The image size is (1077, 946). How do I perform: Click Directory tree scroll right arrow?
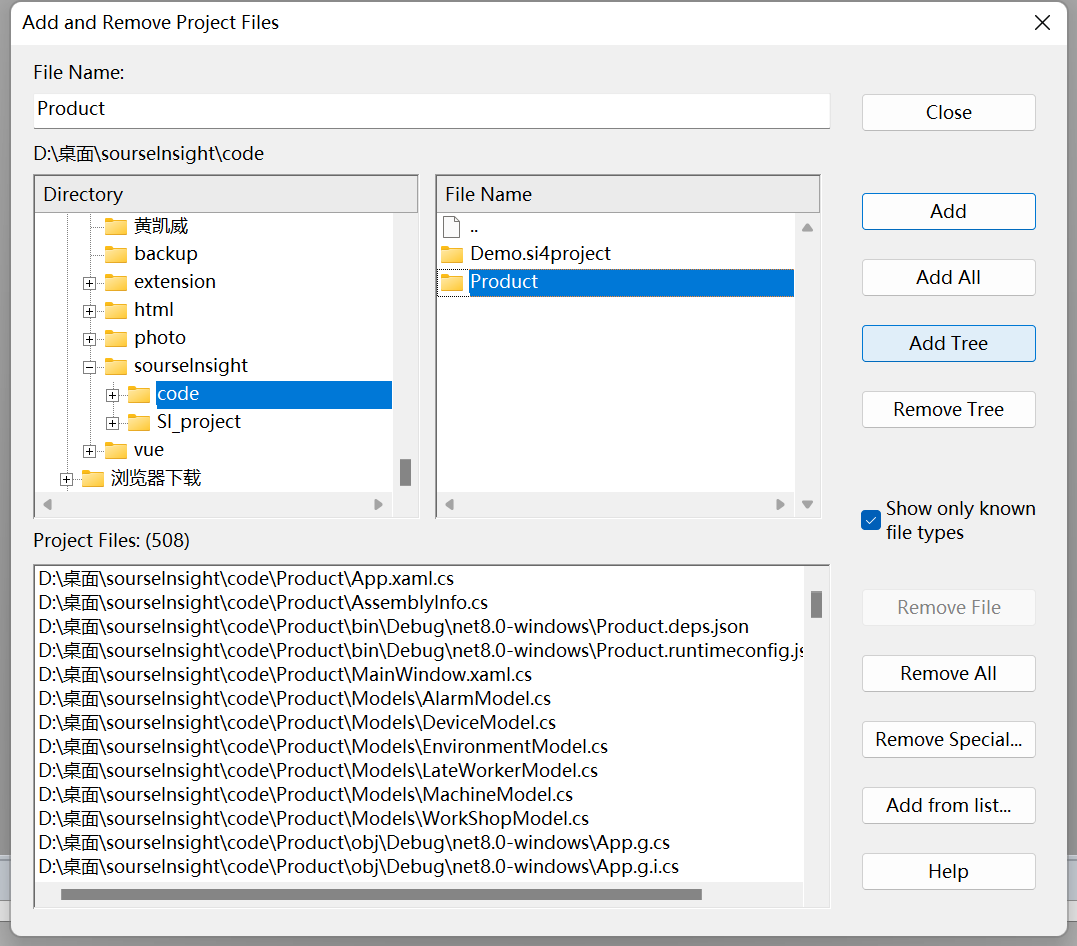(x=378, y=504)
